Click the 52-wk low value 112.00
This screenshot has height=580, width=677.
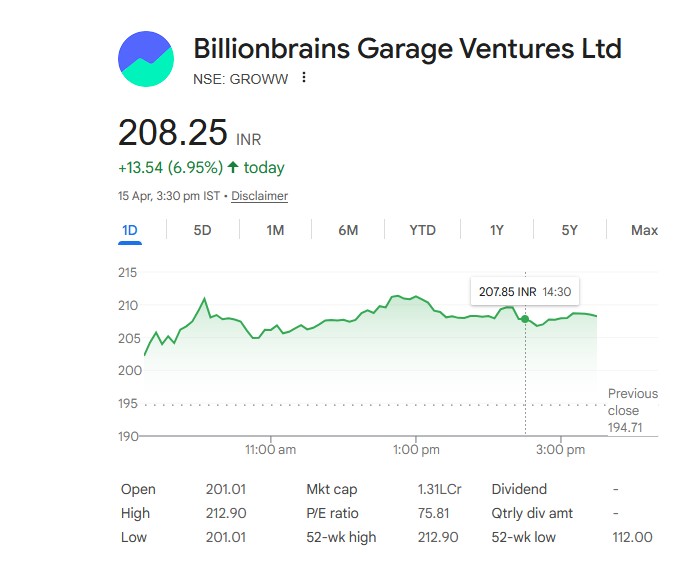pos(632,537)
